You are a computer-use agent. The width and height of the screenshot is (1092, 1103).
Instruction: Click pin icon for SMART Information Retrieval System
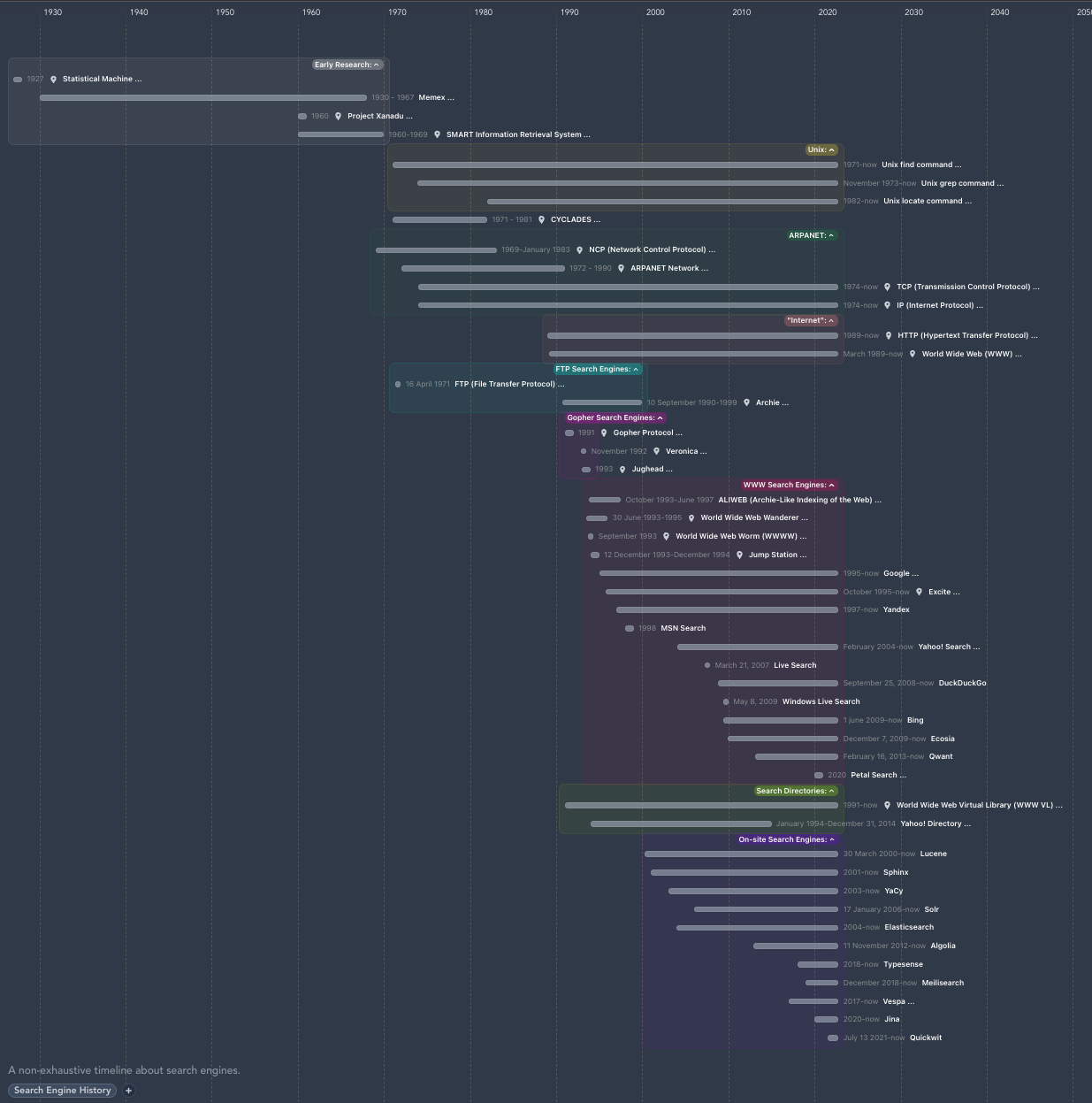tap(437, 135)
